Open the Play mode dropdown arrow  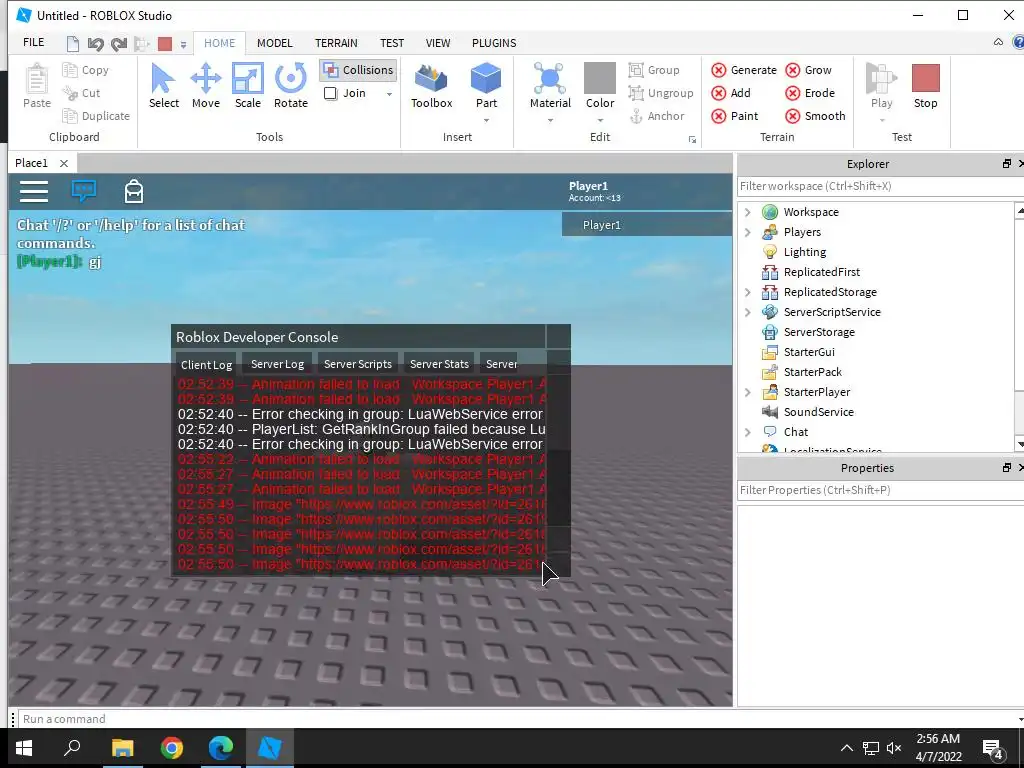coord(882,120)
